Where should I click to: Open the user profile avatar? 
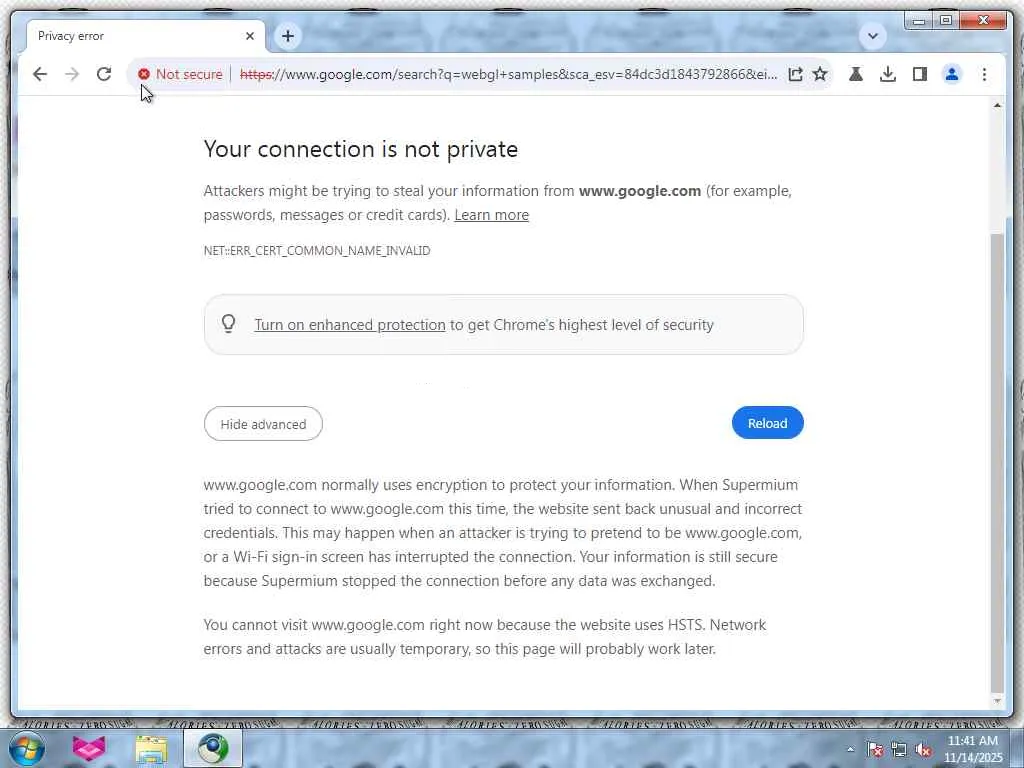[x=952, y=74]
